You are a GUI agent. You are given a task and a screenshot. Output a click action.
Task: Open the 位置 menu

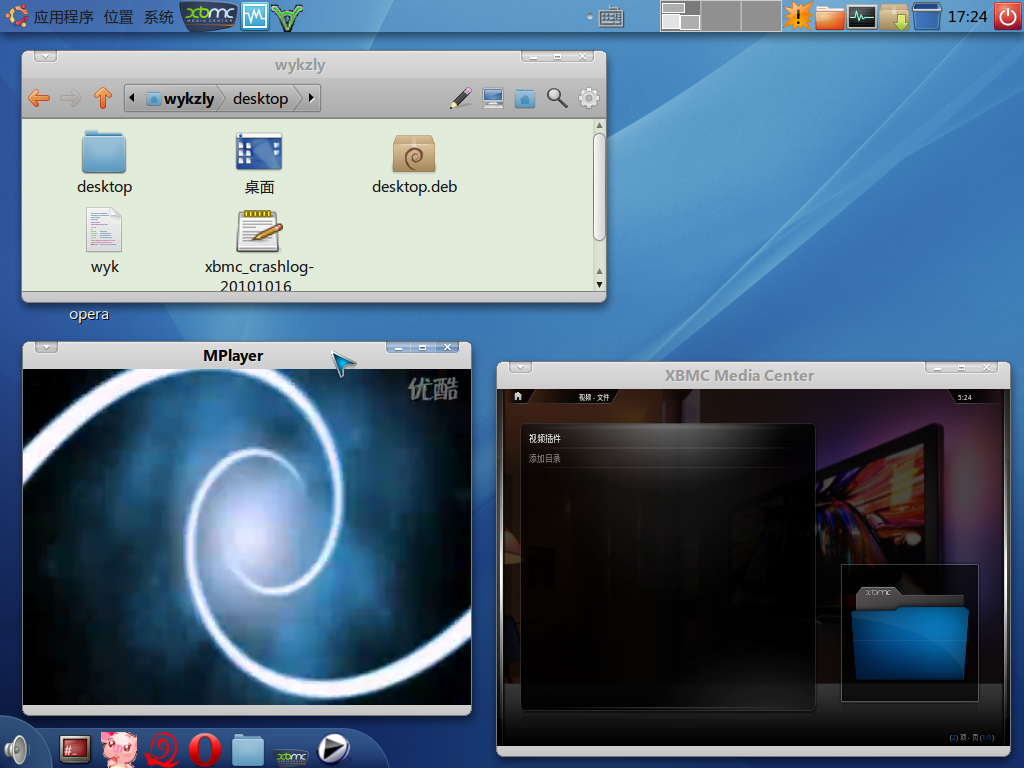pyautogui.click(x=118, y=17)
